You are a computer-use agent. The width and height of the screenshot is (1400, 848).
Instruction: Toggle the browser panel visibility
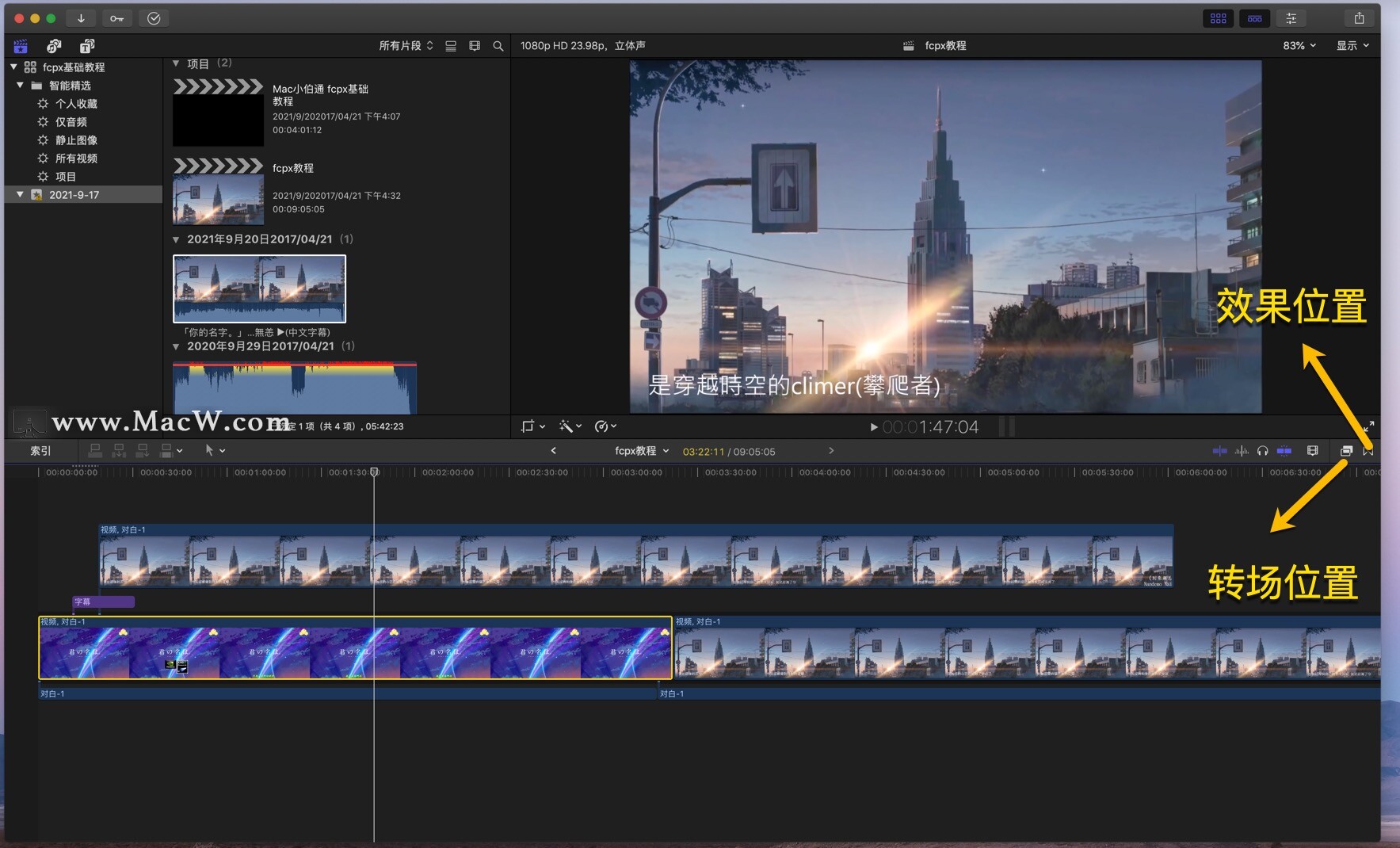[1218, 18]
